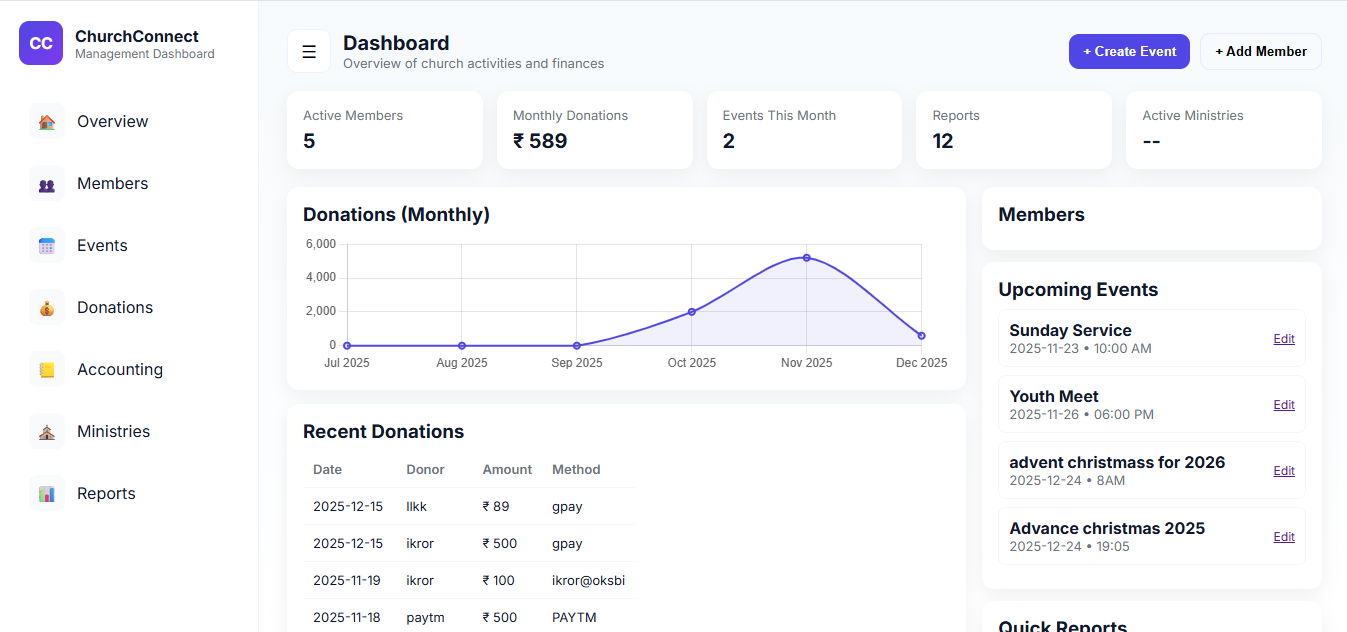Edit the Youth Meet event
The width and height of the screenshot is (1347, 632).
click(1283, 404)
